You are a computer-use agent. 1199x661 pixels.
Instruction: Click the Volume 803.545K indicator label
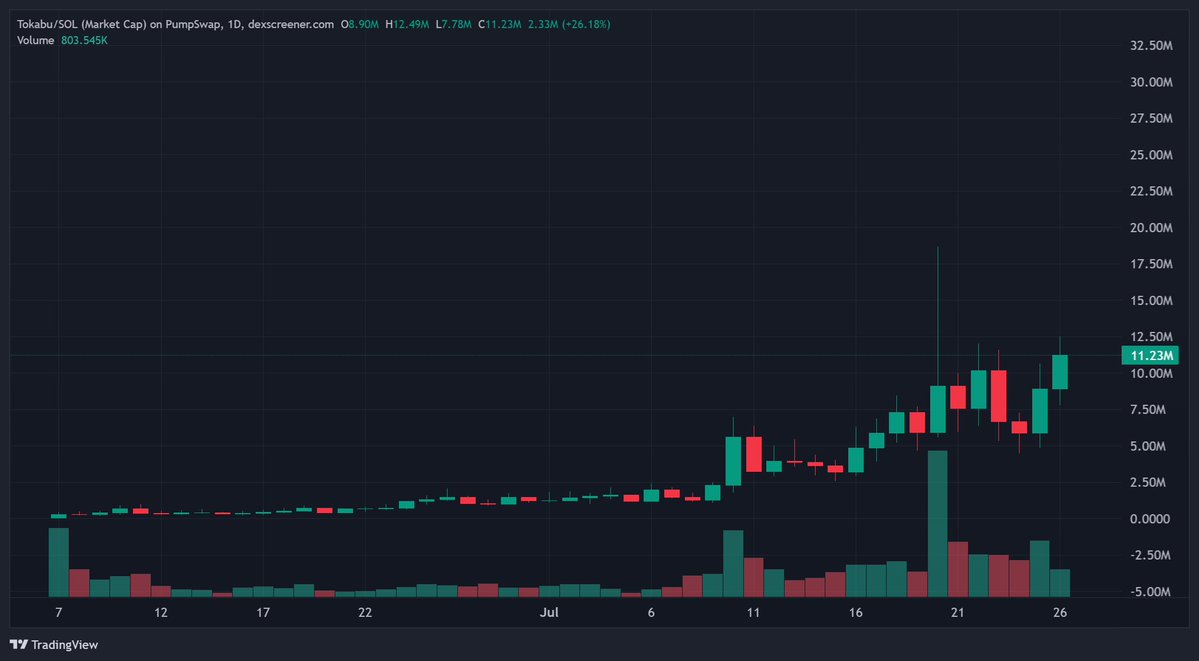pos(63,40)
